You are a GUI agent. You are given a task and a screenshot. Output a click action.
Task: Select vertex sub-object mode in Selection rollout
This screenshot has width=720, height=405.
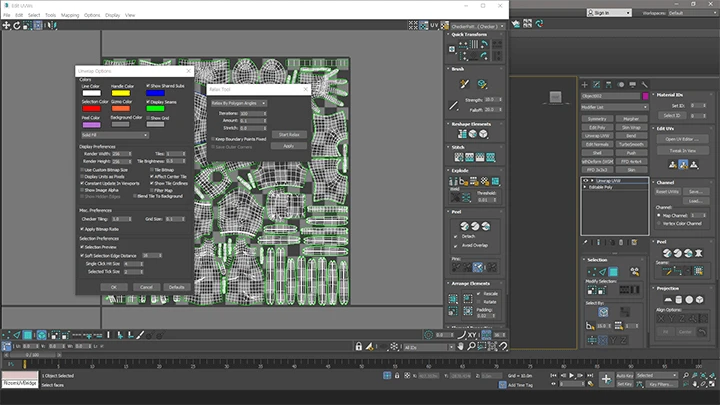pyautogui.click(x=592, y=272)
